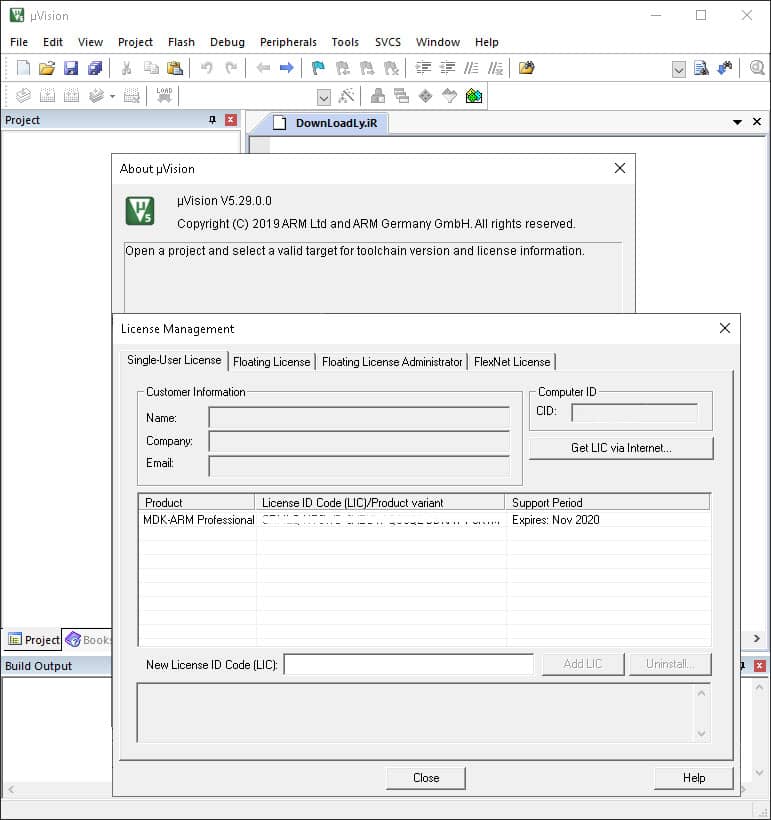The width and height of the screenshot is (771, 820).
Task: Expand the select target dropdown
Action: coord(323,97)
